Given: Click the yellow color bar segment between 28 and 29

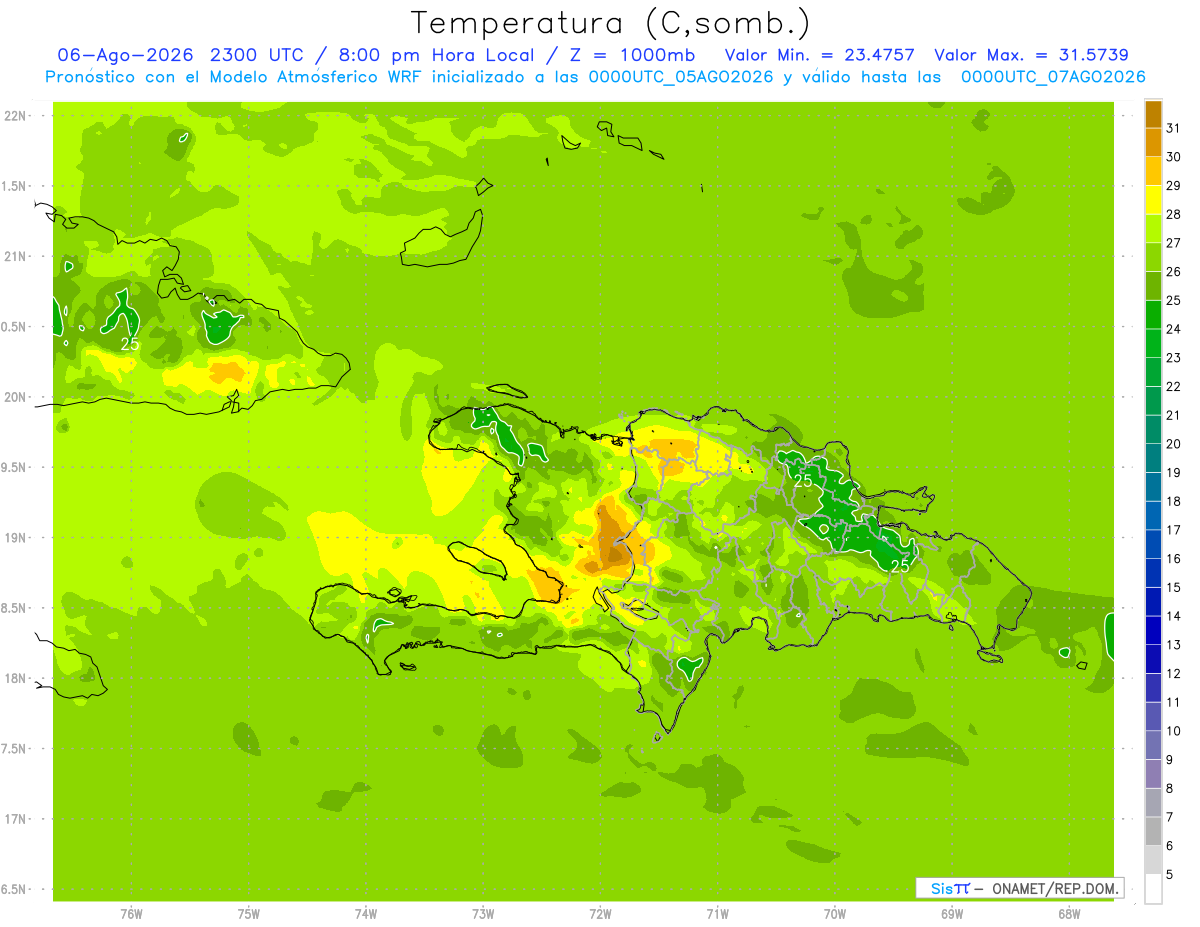Looking at the screenshot, I should [x=1153, y=200].
